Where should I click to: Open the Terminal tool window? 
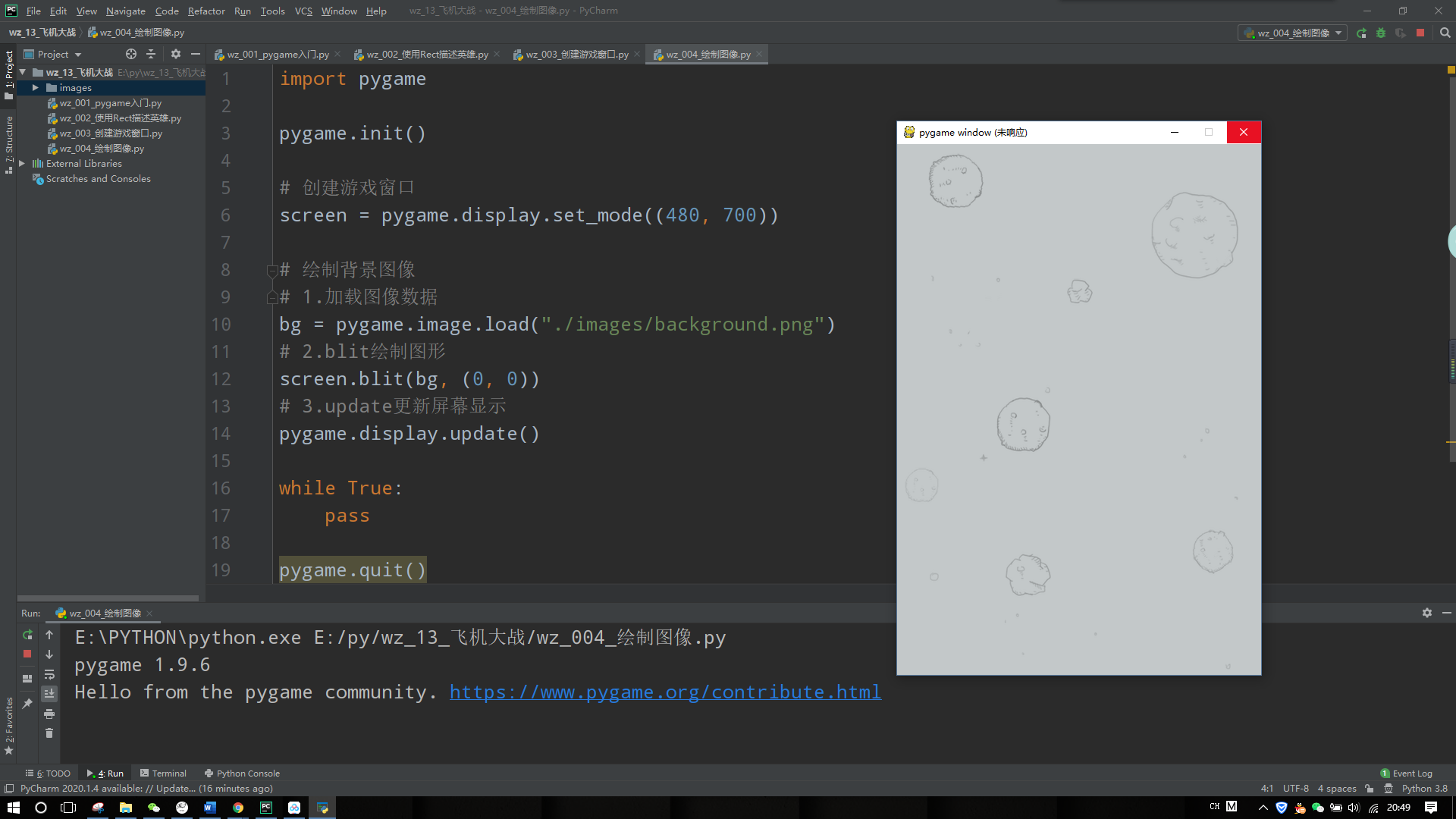pos(163,773)
